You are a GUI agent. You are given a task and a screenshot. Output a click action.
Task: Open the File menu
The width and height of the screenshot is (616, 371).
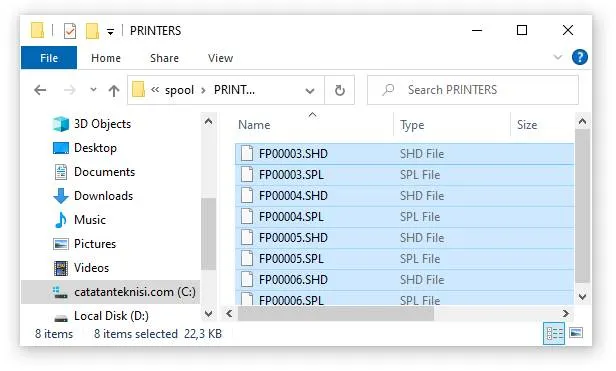pyautogui.click(x=49, y=58)
